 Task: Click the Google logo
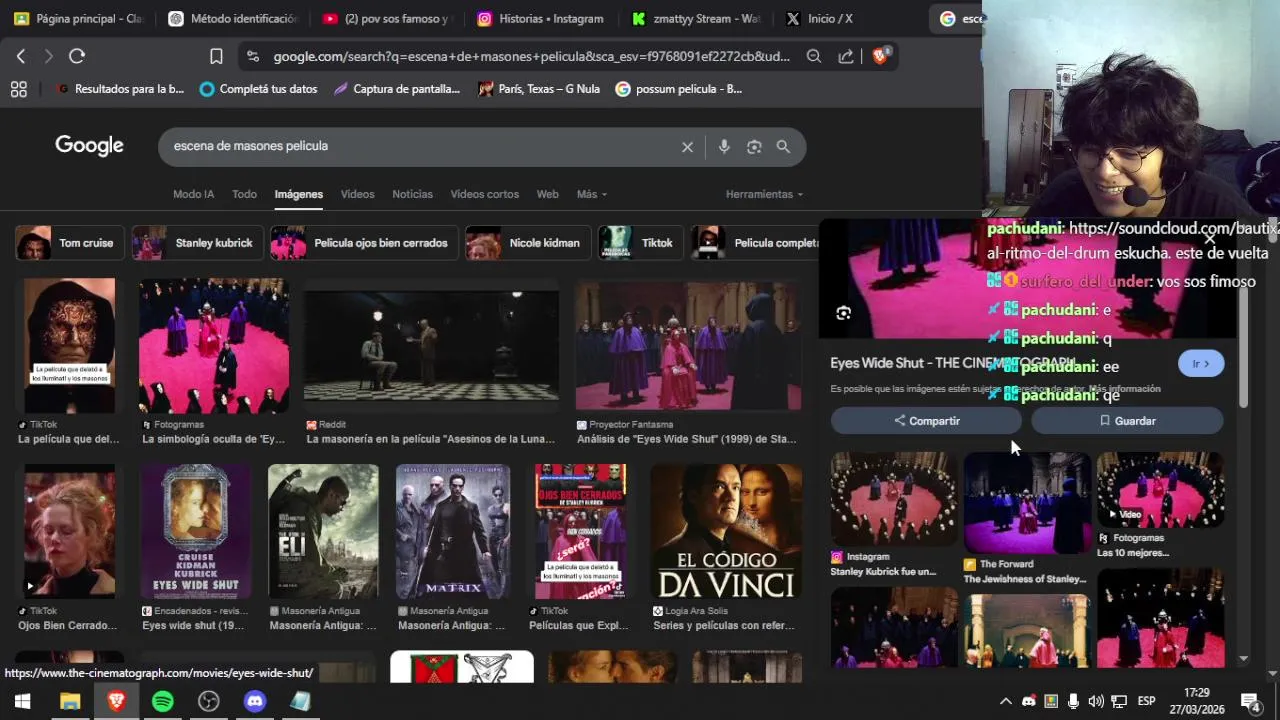[89, 146]
